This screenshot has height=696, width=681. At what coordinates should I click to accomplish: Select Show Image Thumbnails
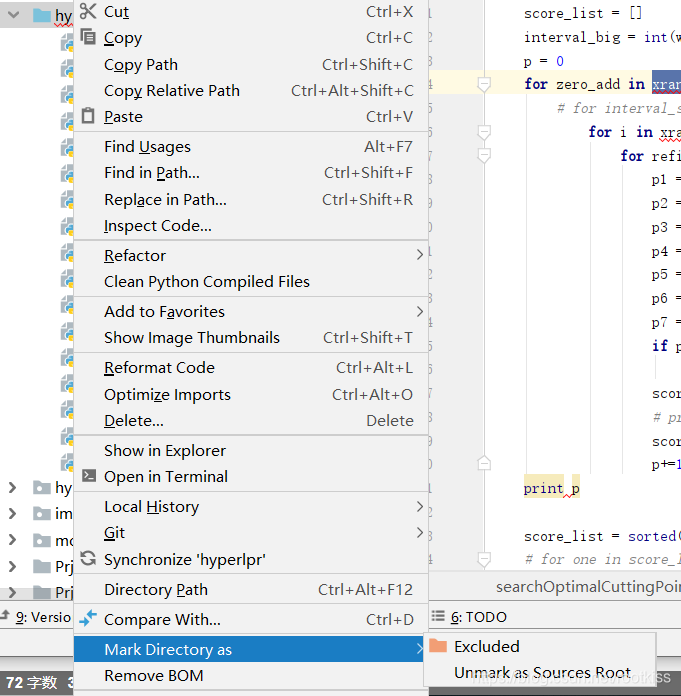click(251, 338)
